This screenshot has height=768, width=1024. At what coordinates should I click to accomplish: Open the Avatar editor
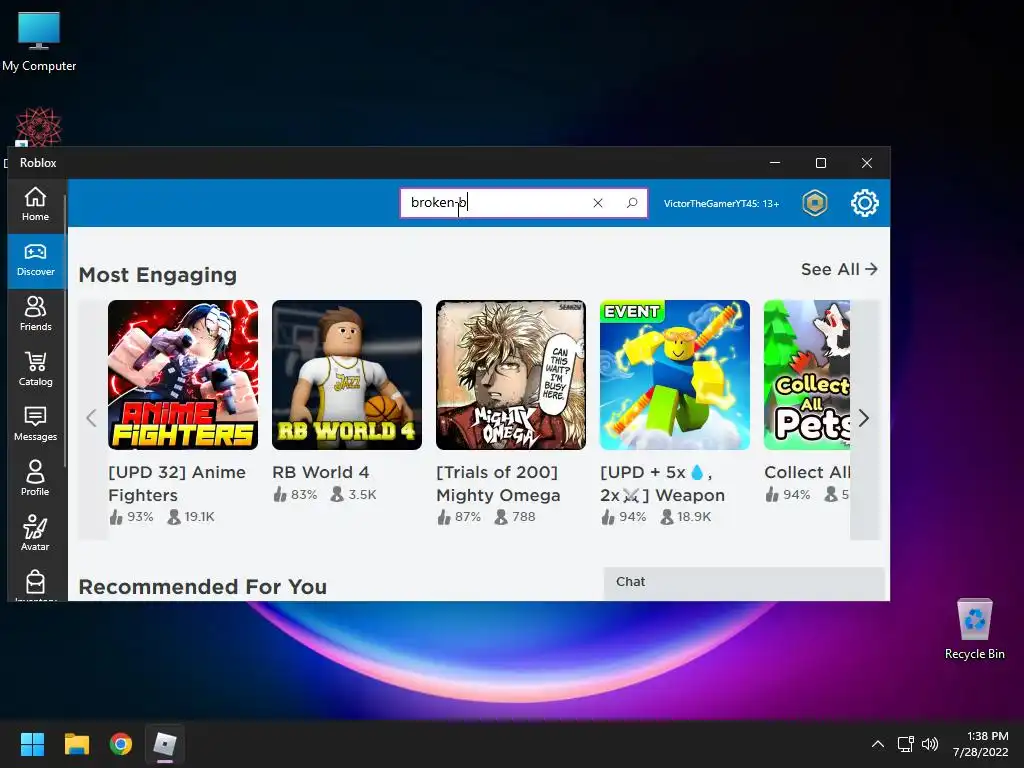coord(35,534)
